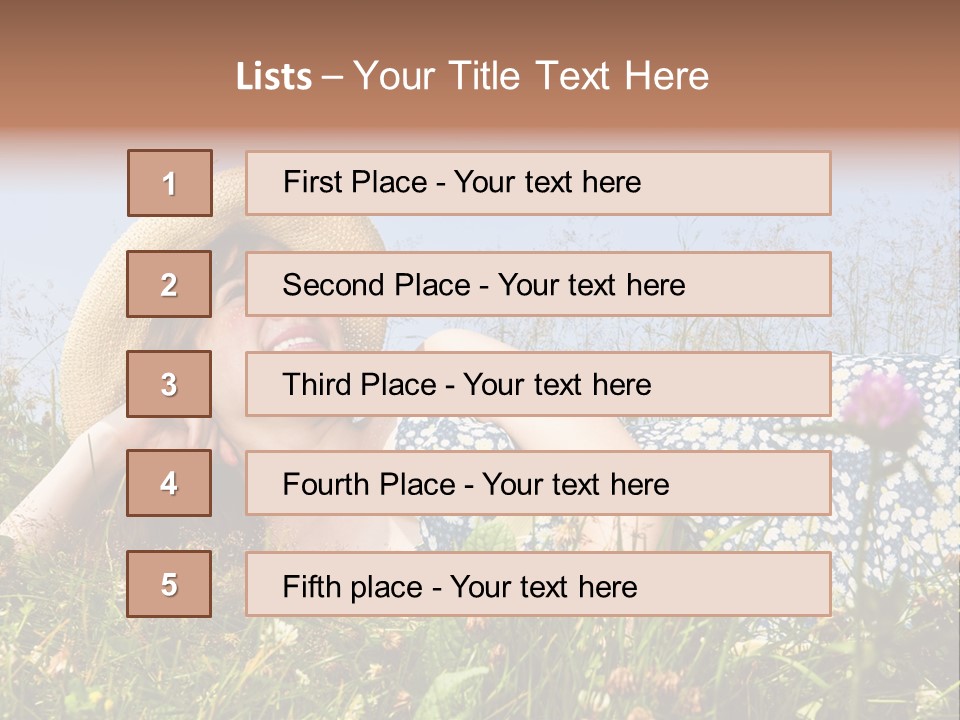Viewport: 960px width, 720px height.
Task: Click the woman's elbow between rows two and three
Action: (x=440, y=336)
